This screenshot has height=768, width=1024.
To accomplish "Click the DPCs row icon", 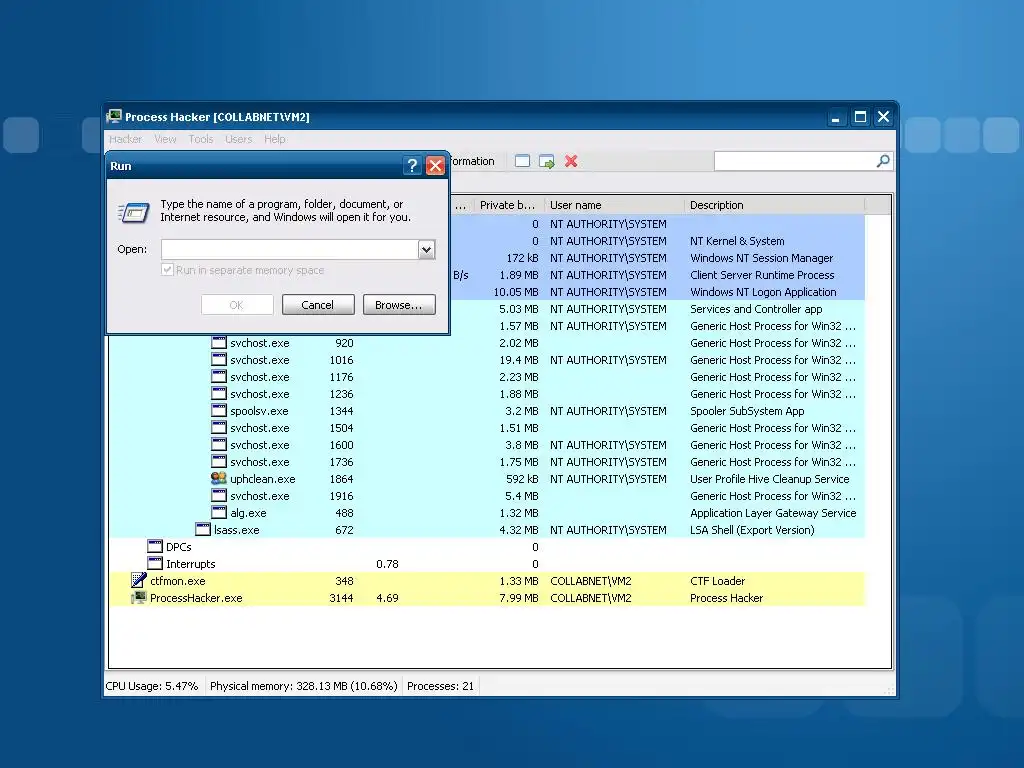I will (155, 547).
